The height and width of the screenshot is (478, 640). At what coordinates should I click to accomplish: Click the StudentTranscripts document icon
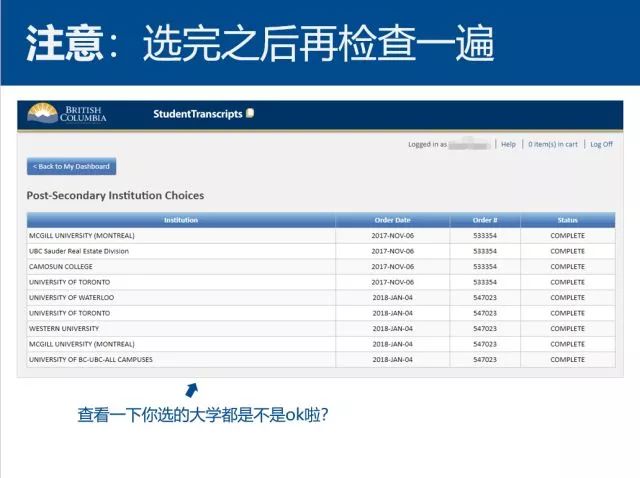click(250, 113)
